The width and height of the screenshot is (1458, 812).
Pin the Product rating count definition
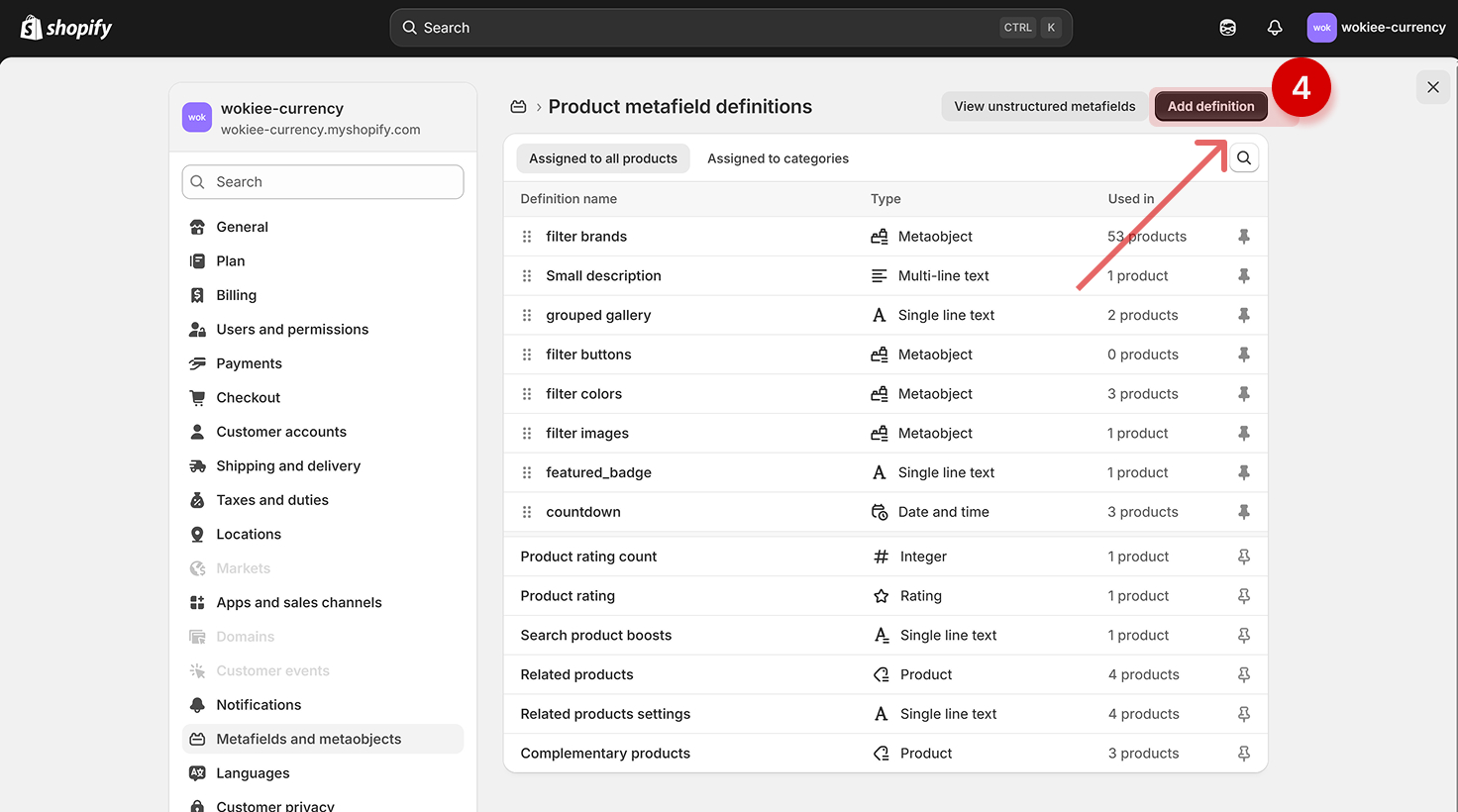point(1244,557)
